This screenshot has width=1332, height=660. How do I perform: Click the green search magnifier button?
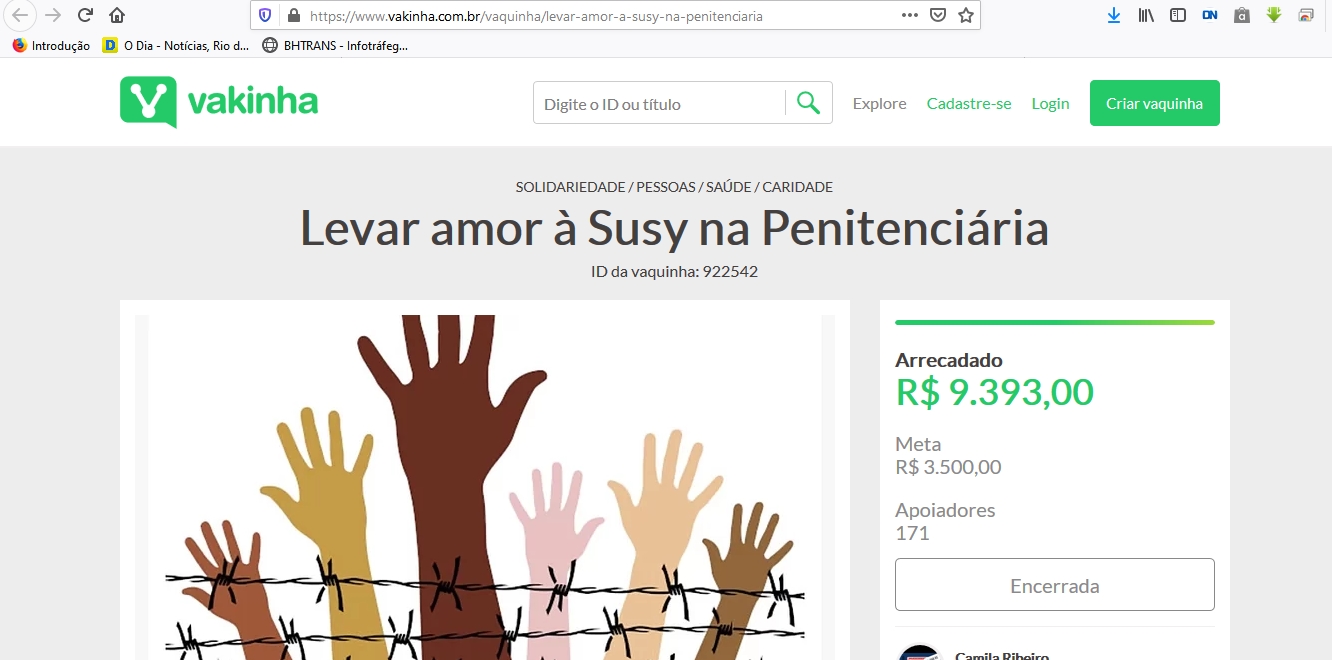(808, 103)
